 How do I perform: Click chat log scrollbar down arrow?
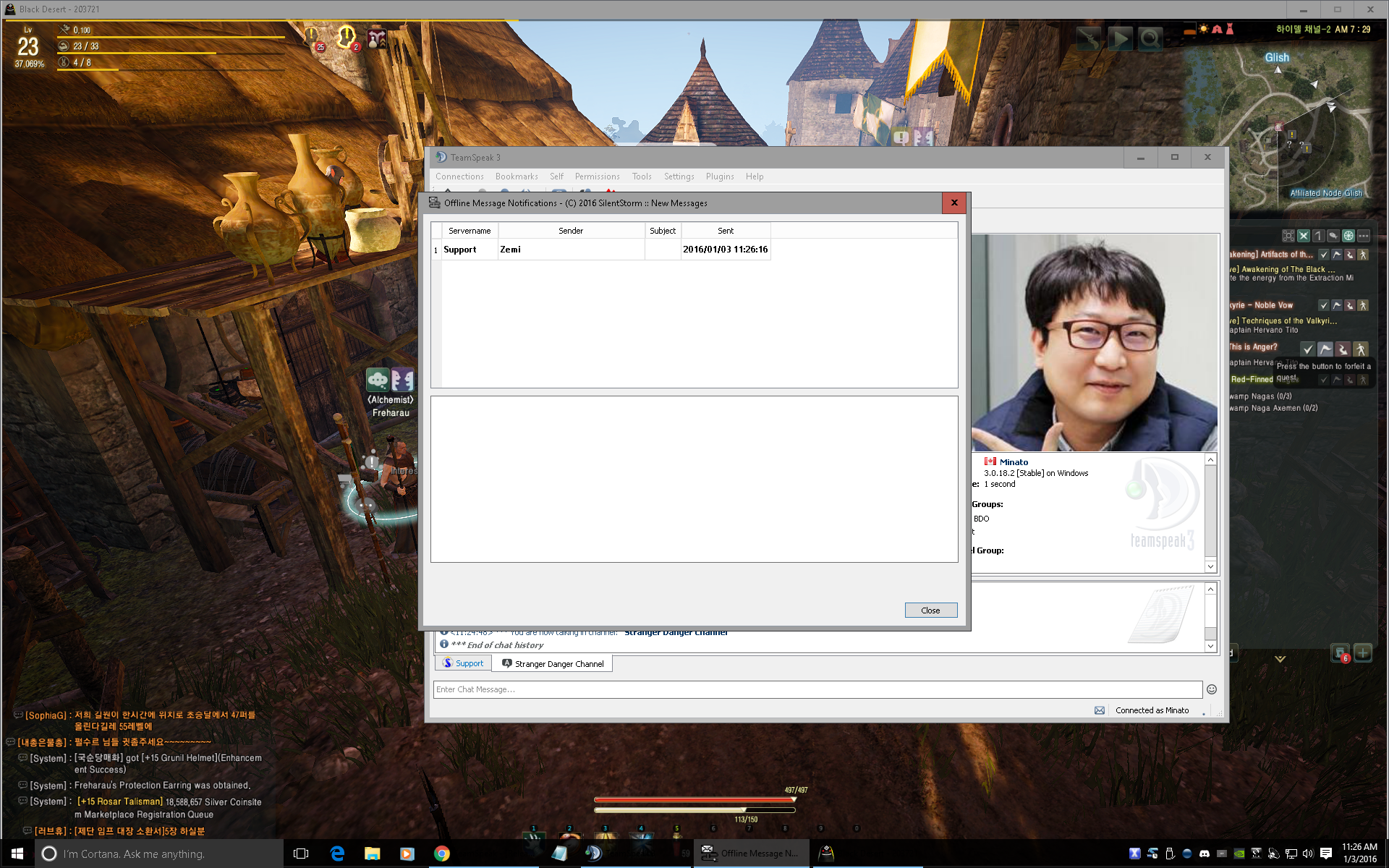[x=1210, y=646]
